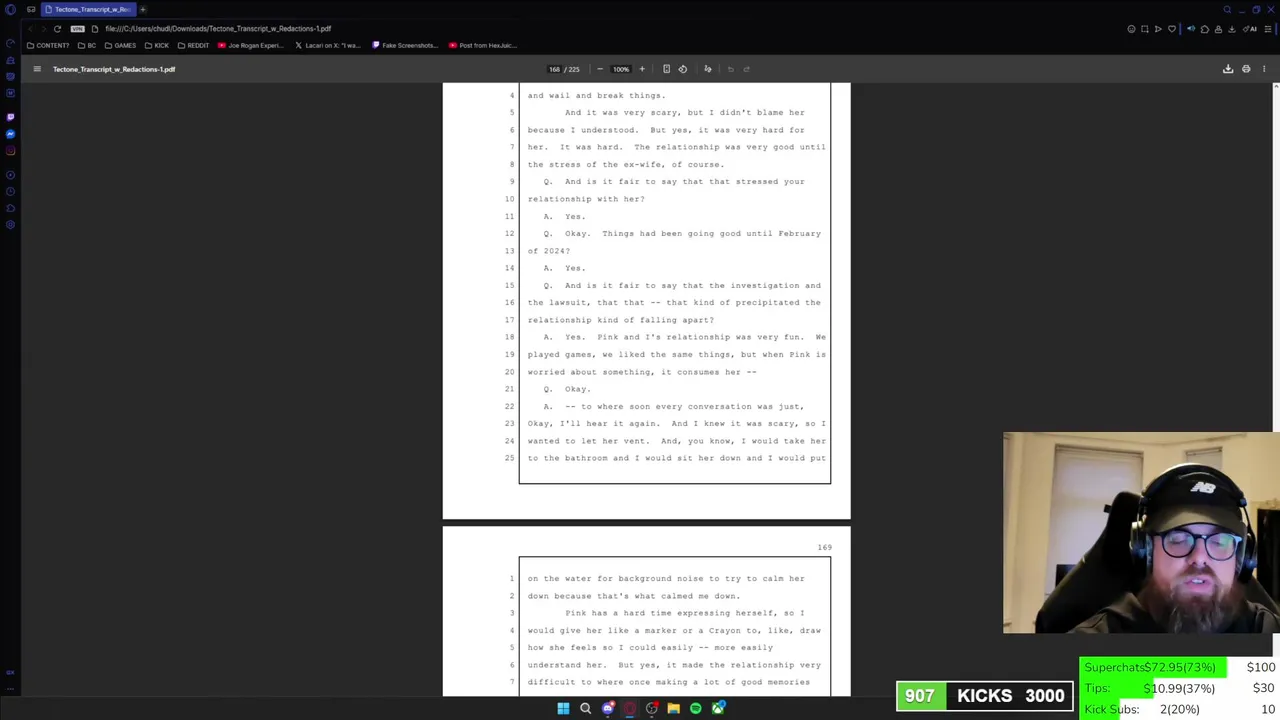
Task: Select the PDF draw annotation tool
Action: (x=708, y=69)
